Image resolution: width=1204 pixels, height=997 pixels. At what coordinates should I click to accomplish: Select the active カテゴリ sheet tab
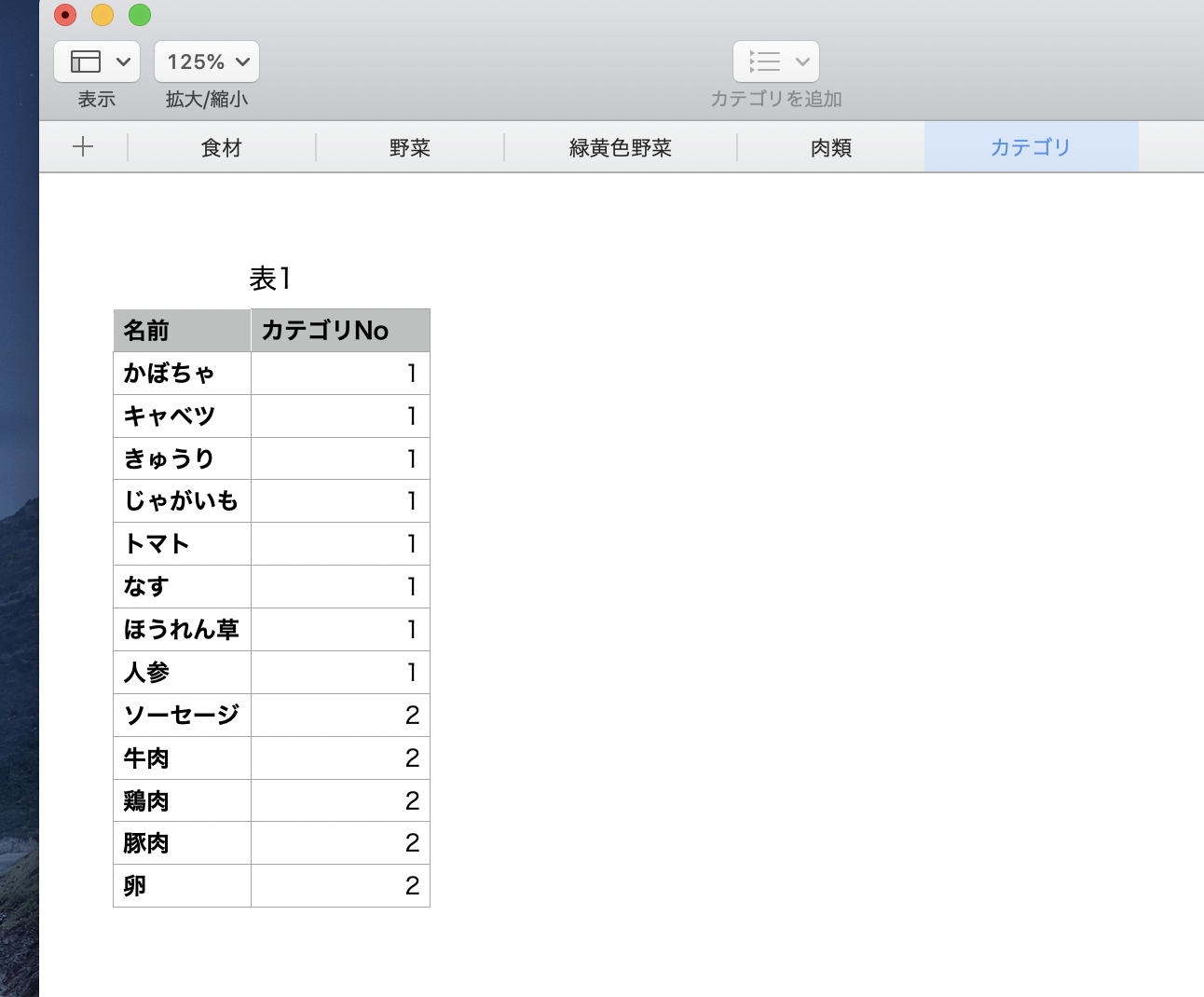1031,147
